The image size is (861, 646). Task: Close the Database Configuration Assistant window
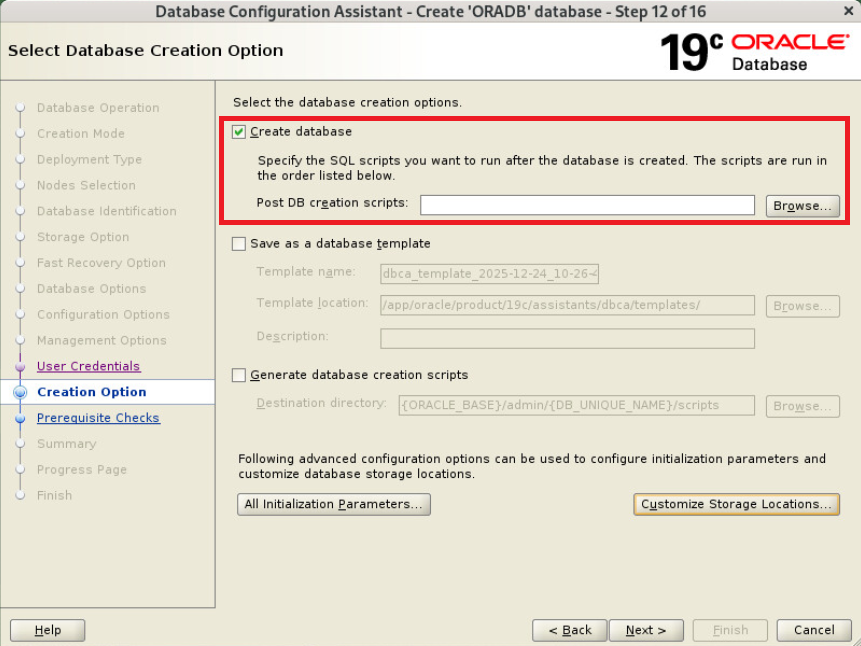coord(848,11)
